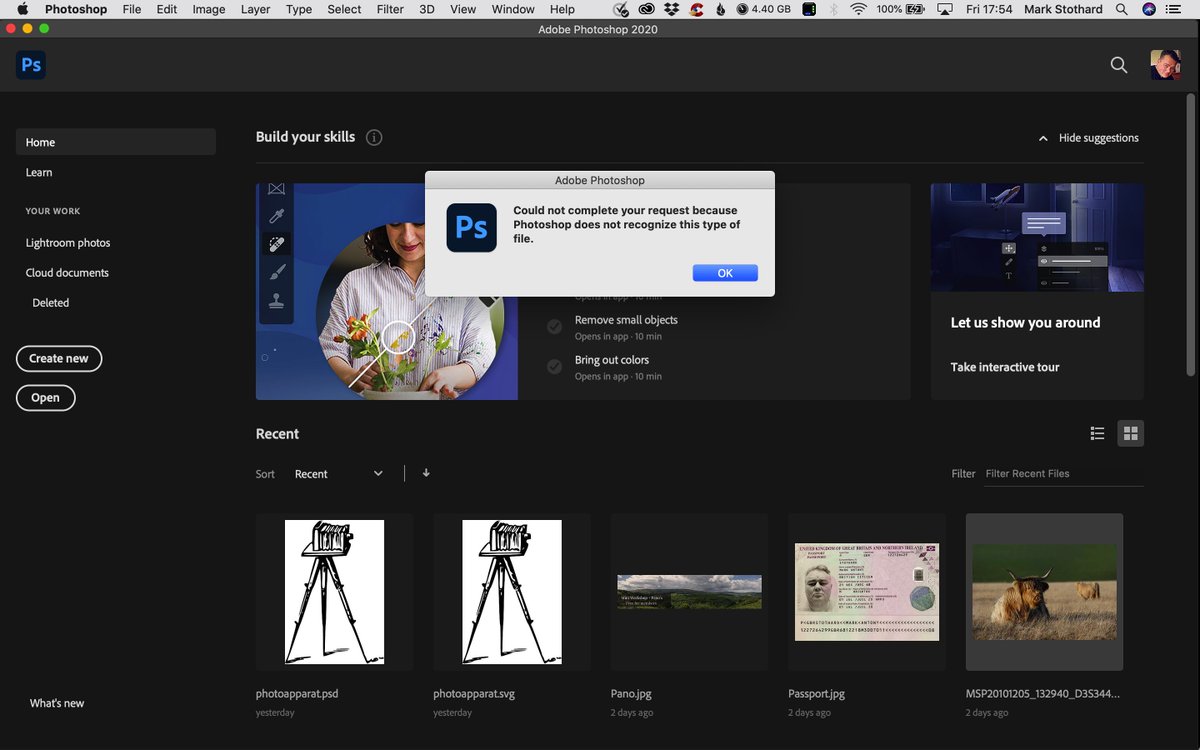Image resolution: width=1200 pixels, height=750 pixels.
Task: Open the File menu
Action: (132, 9)
